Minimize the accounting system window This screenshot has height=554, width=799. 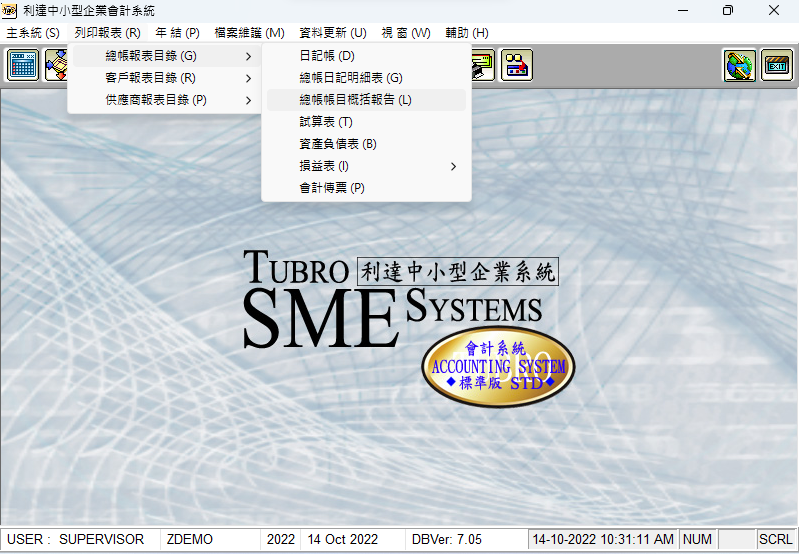[x=683, y=10]
